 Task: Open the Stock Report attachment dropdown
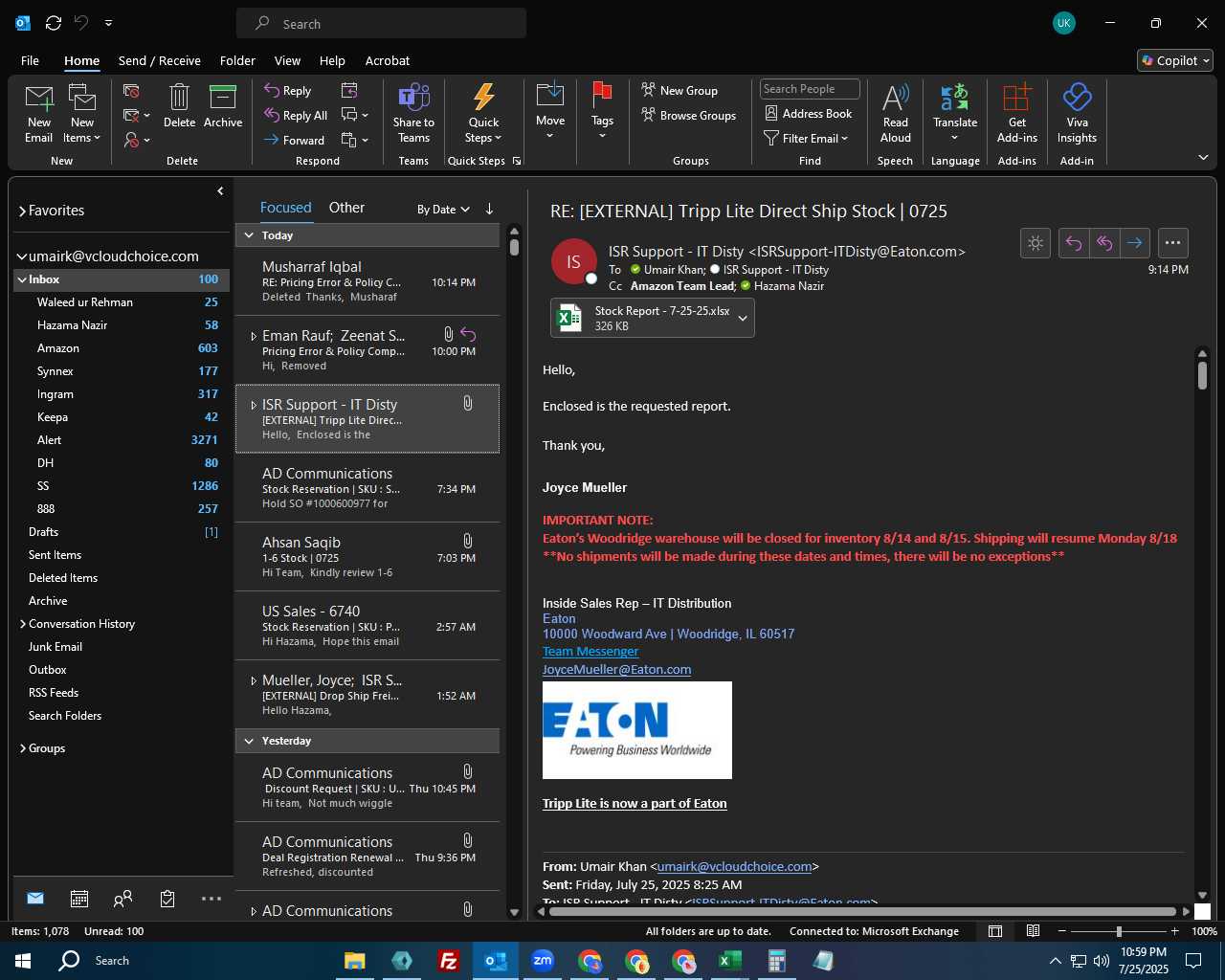(743, 319)
